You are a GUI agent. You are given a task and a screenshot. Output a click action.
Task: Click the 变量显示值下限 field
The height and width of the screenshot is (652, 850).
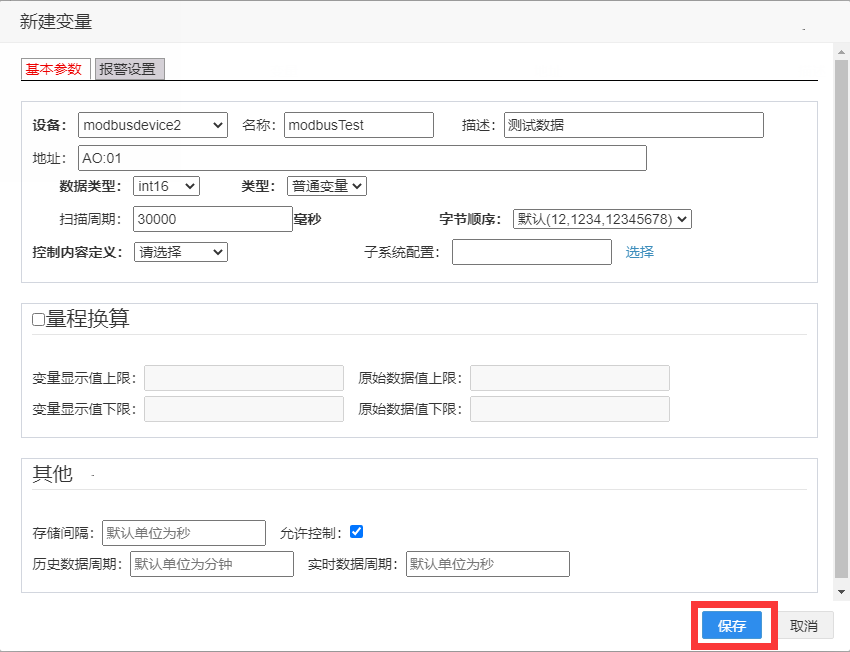(x=244, y=409)
